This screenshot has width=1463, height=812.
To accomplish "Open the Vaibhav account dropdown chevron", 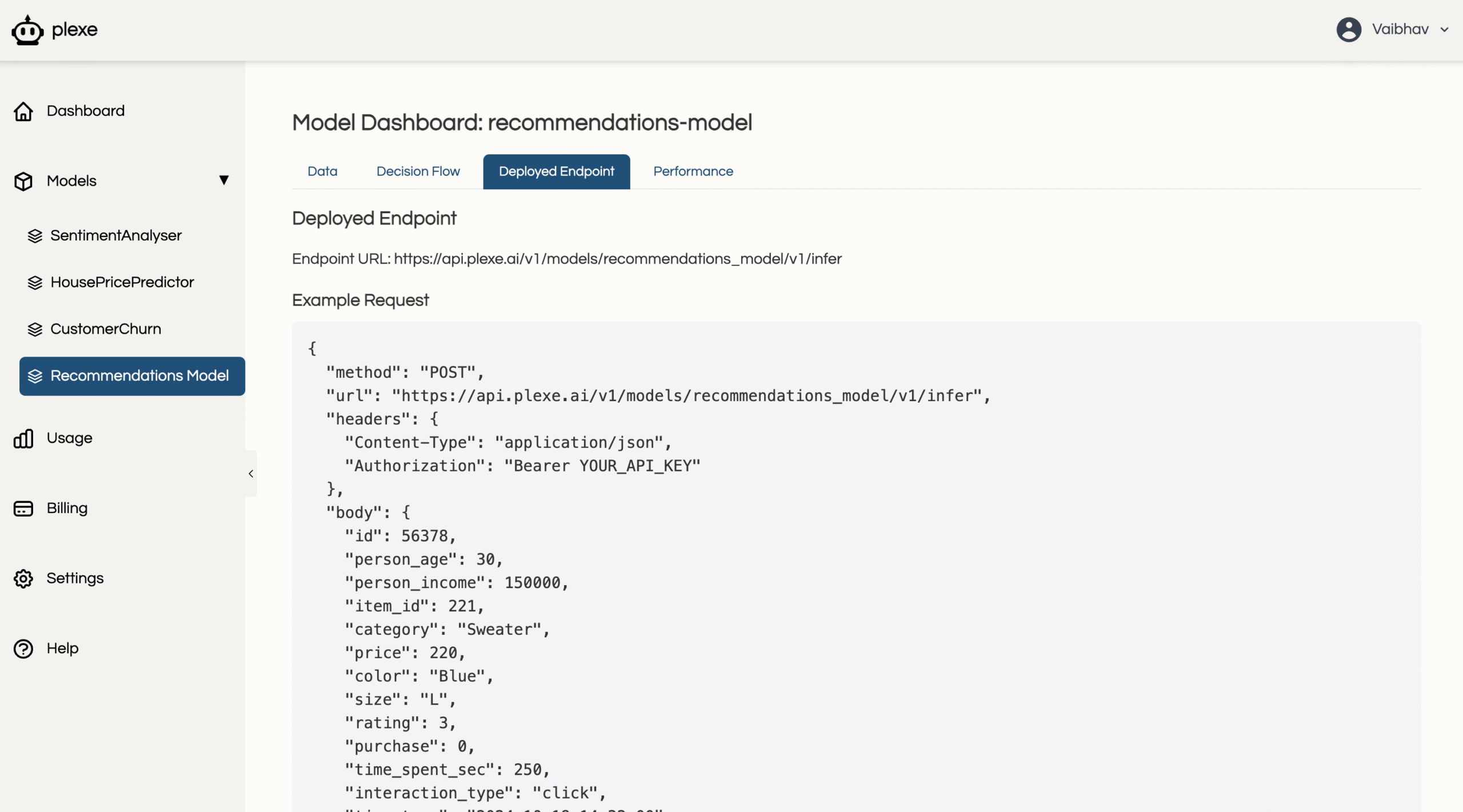I will [x=1444, y=30].
